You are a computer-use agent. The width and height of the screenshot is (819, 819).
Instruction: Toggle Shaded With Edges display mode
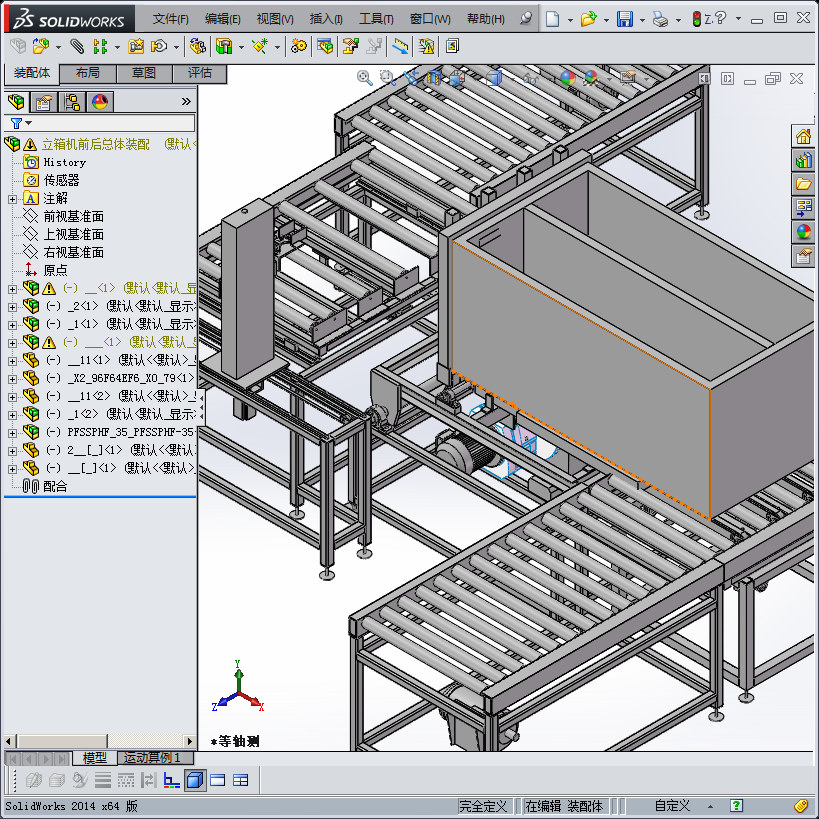[x=195, y=780]
